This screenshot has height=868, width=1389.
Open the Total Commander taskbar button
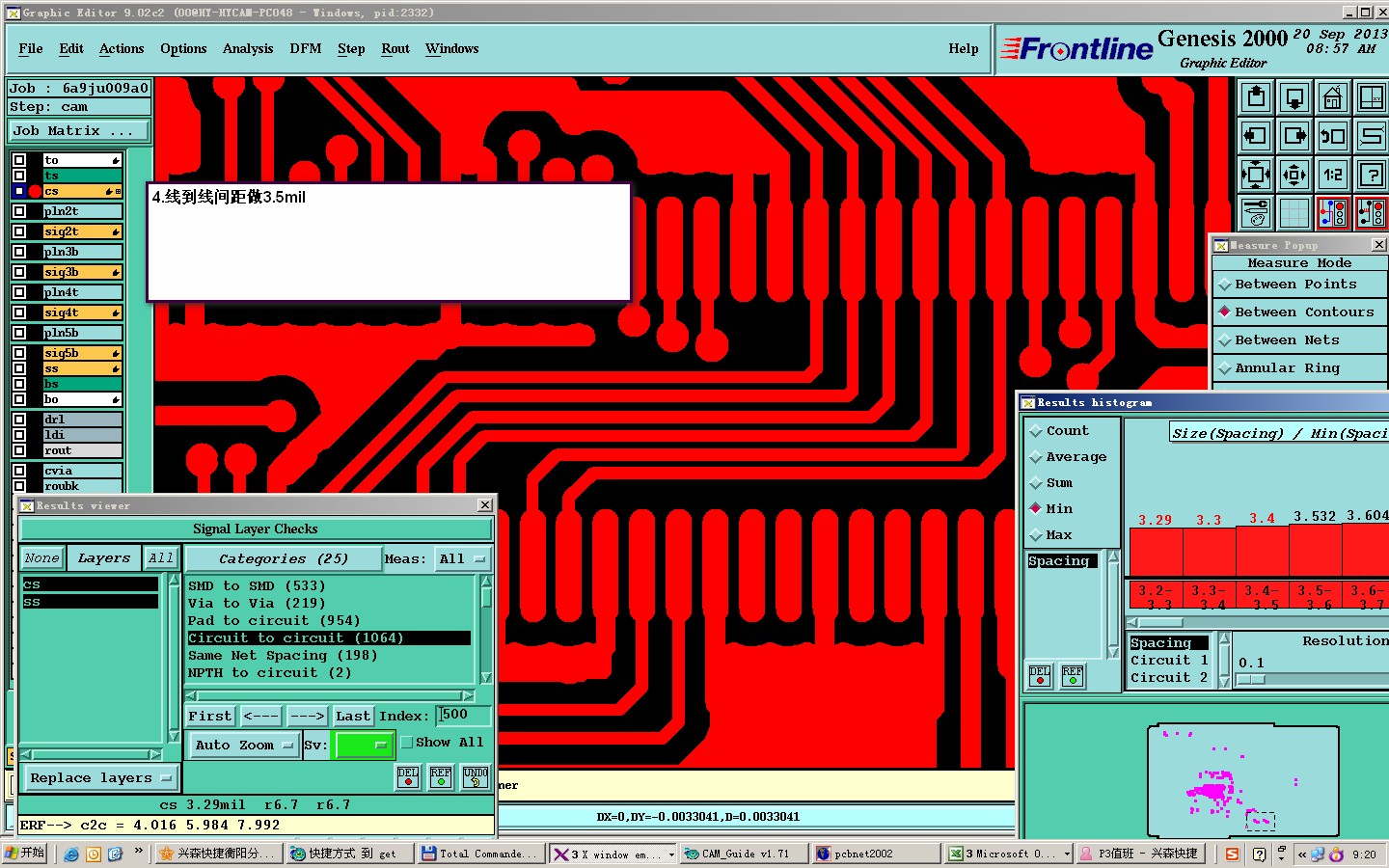479,854
